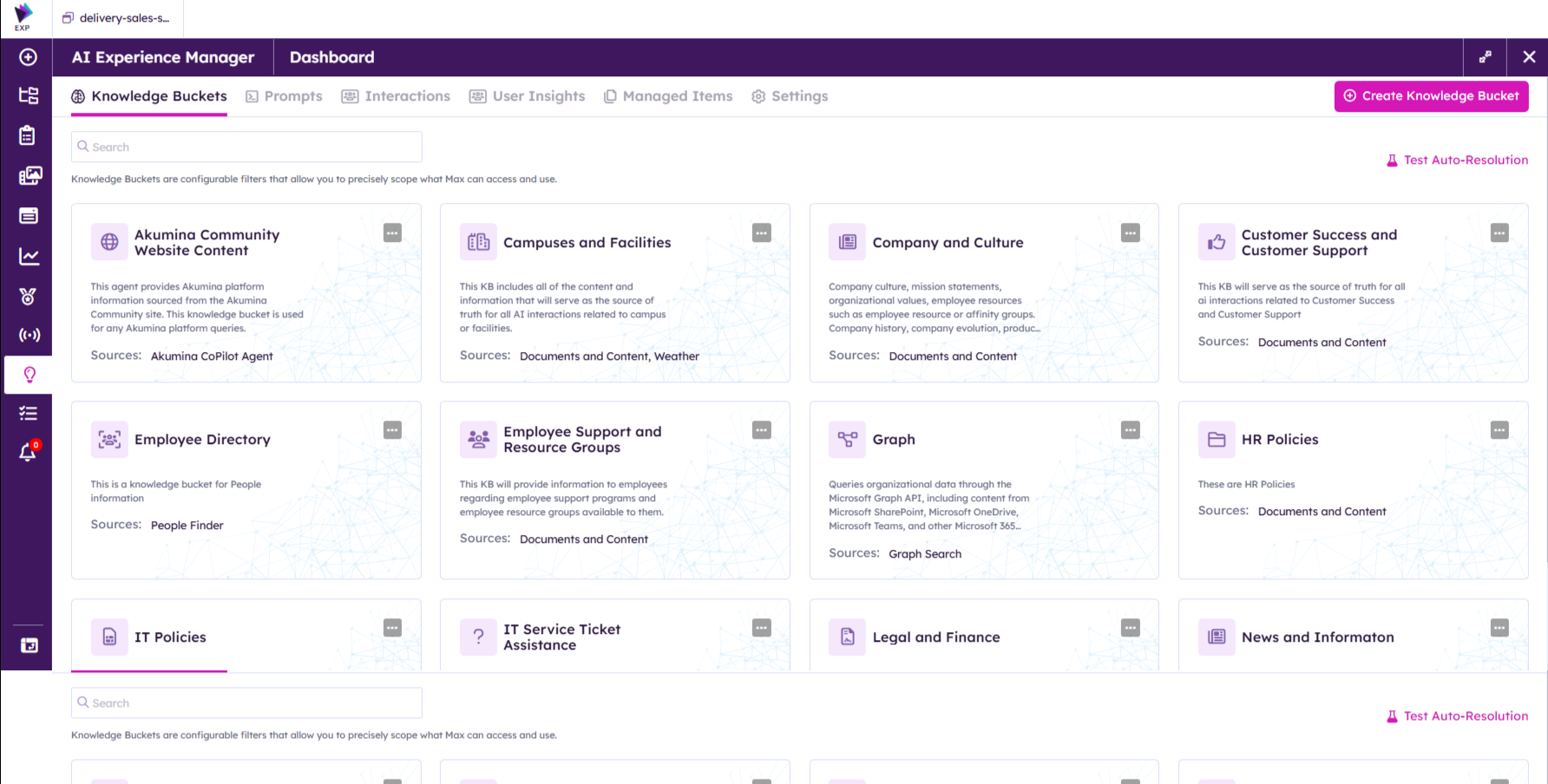Viewport: 1548px width, 784px height.
Task: Open the broadcast signal icon in sidebar
Action: (29, 335)
